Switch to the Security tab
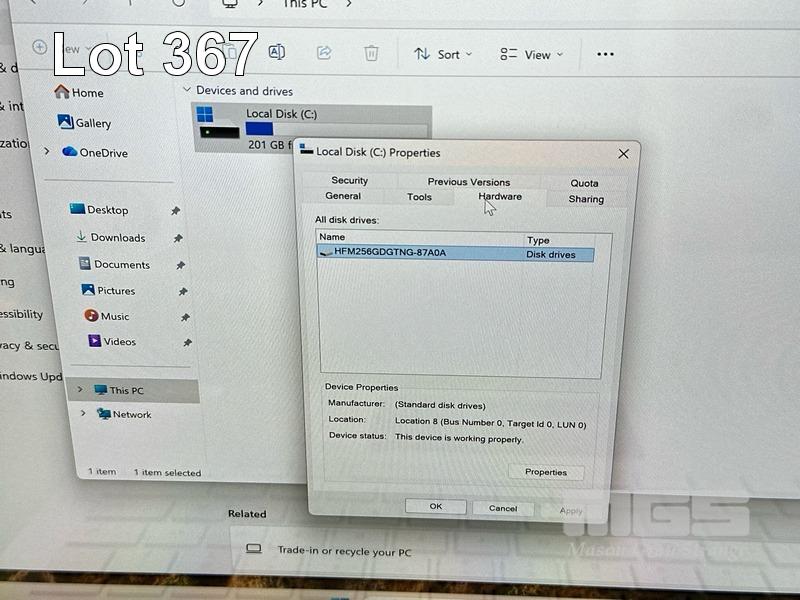Viewport: 800px width, 600px height. pos(350,180)
